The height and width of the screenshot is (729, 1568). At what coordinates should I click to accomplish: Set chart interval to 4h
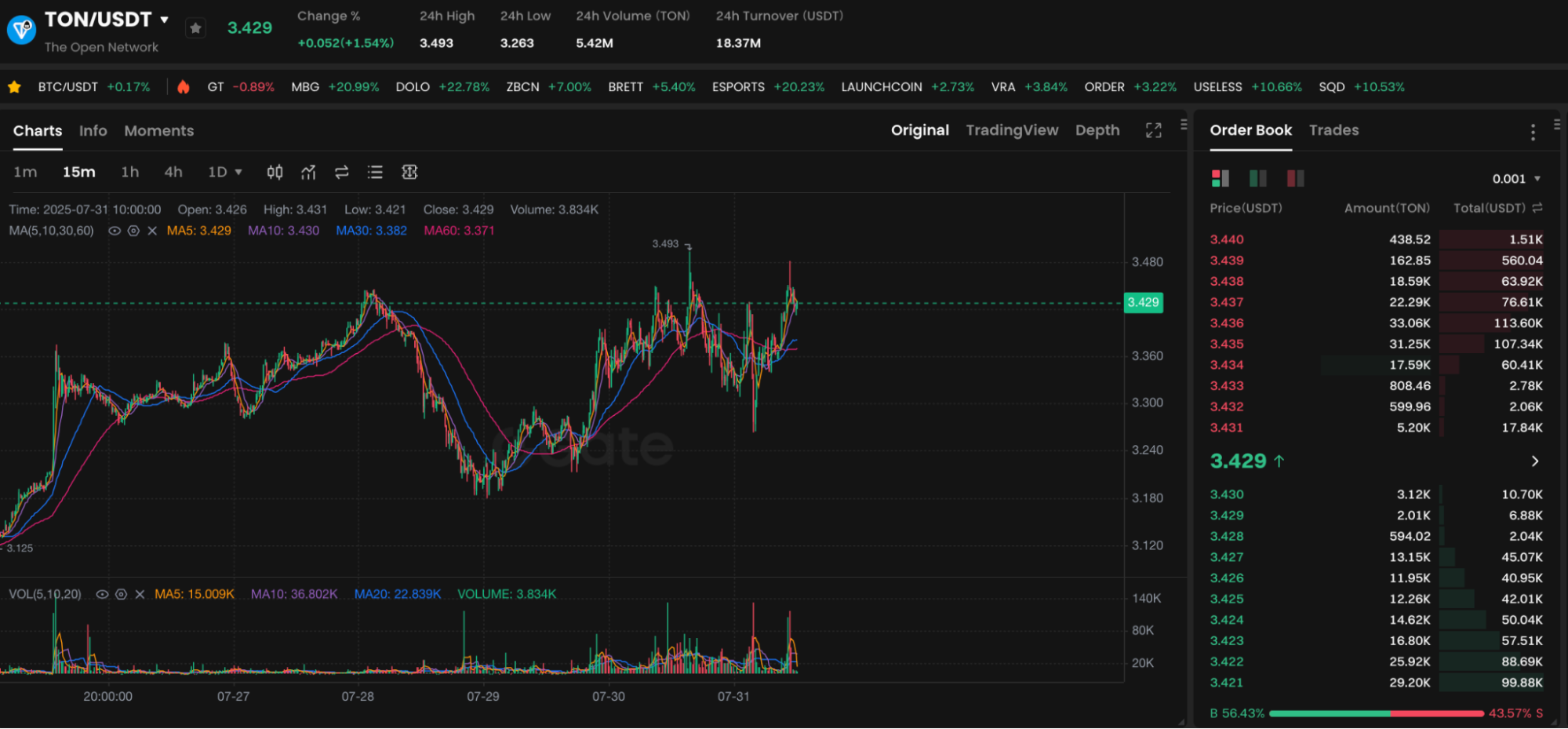coord(173,172)
